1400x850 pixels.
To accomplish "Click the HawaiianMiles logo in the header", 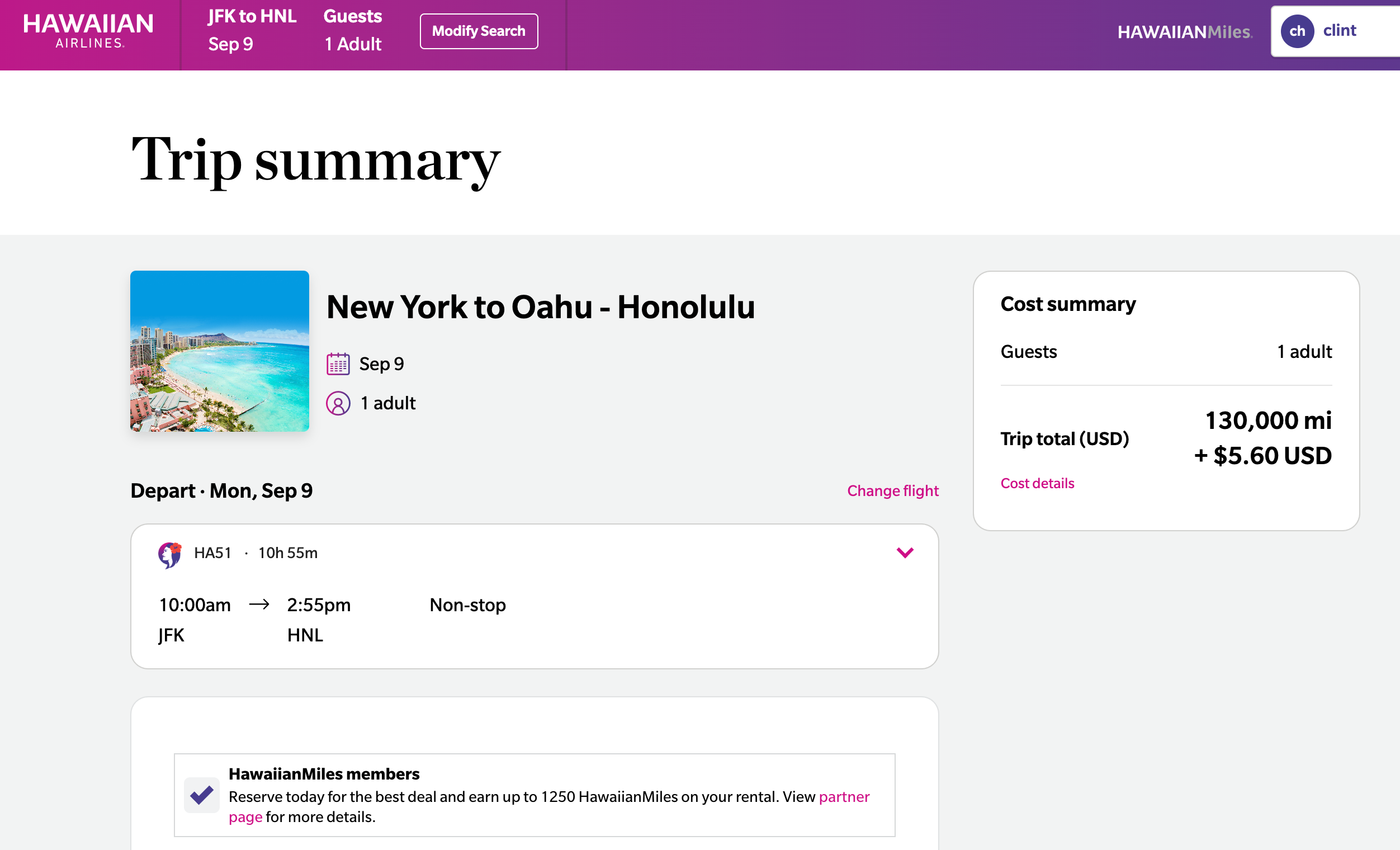I will [x=1185, y=32].
